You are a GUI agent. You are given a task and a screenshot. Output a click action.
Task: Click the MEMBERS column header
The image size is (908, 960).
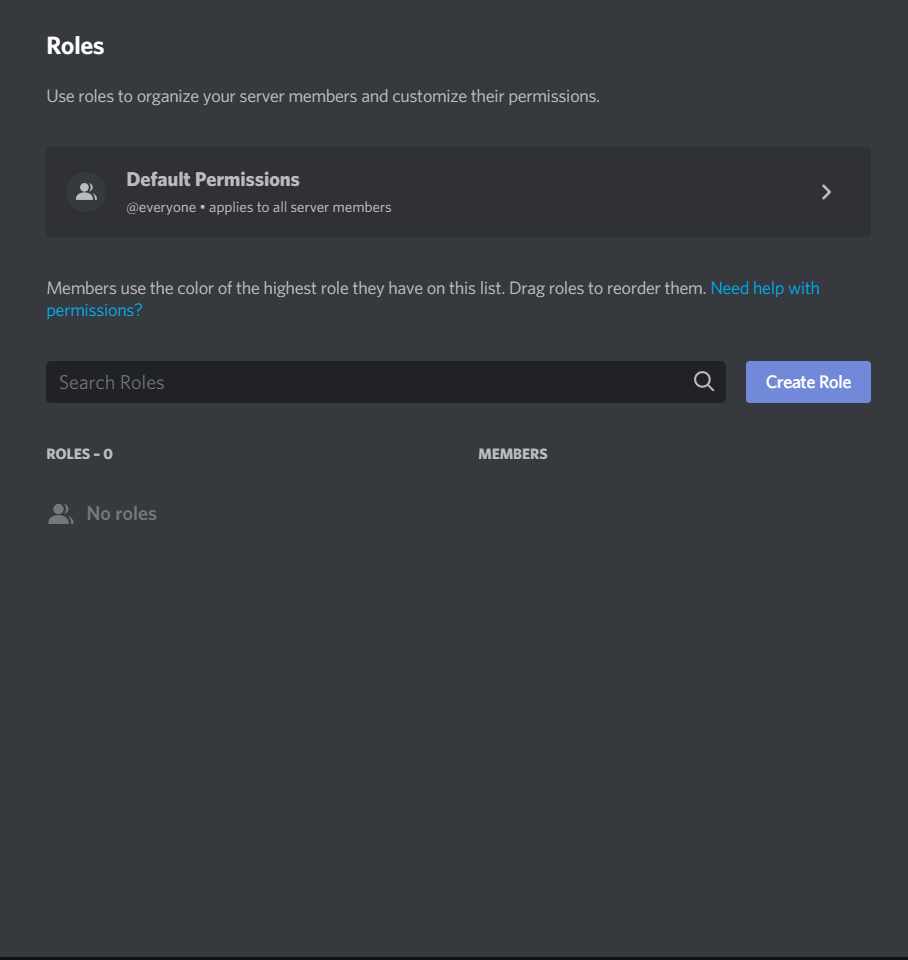(x=512, y=454)
